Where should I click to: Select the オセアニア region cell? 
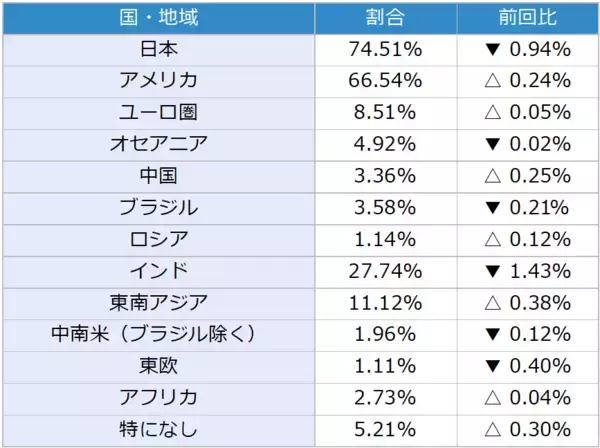pos(158,144)
